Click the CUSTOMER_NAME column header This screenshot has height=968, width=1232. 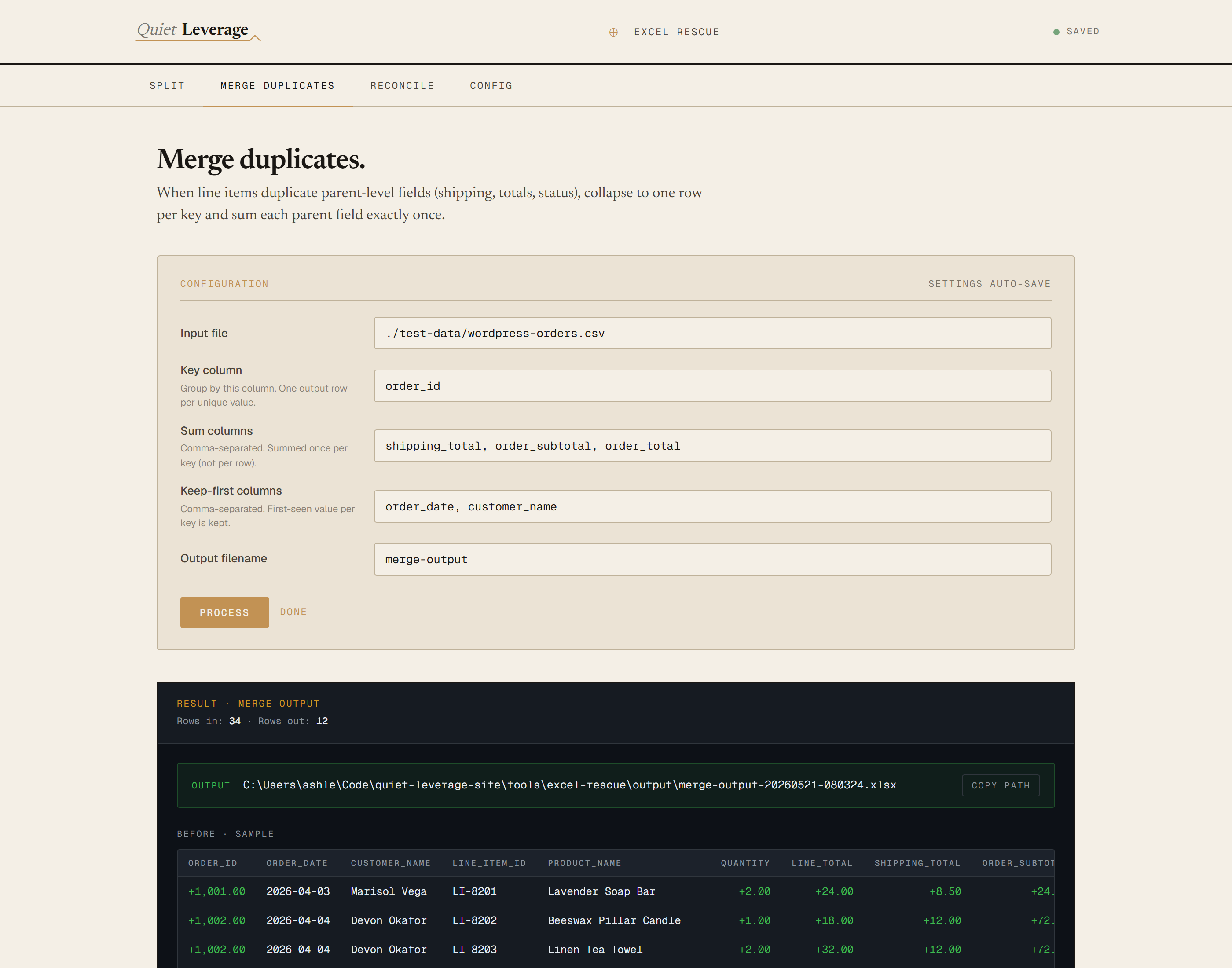390,863
